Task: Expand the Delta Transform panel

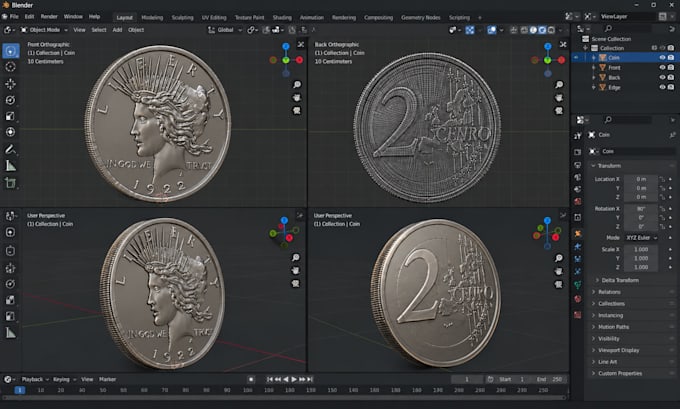Action: [x=620, y=280]
